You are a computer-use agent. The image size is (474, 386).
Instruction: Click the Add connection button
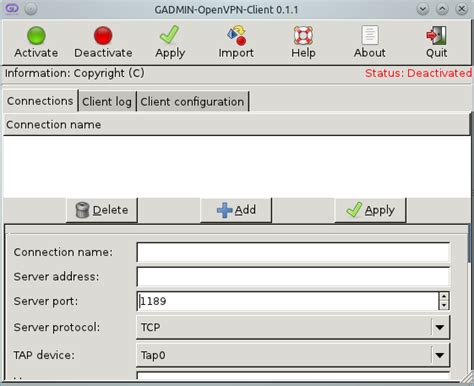pos(236,210)
